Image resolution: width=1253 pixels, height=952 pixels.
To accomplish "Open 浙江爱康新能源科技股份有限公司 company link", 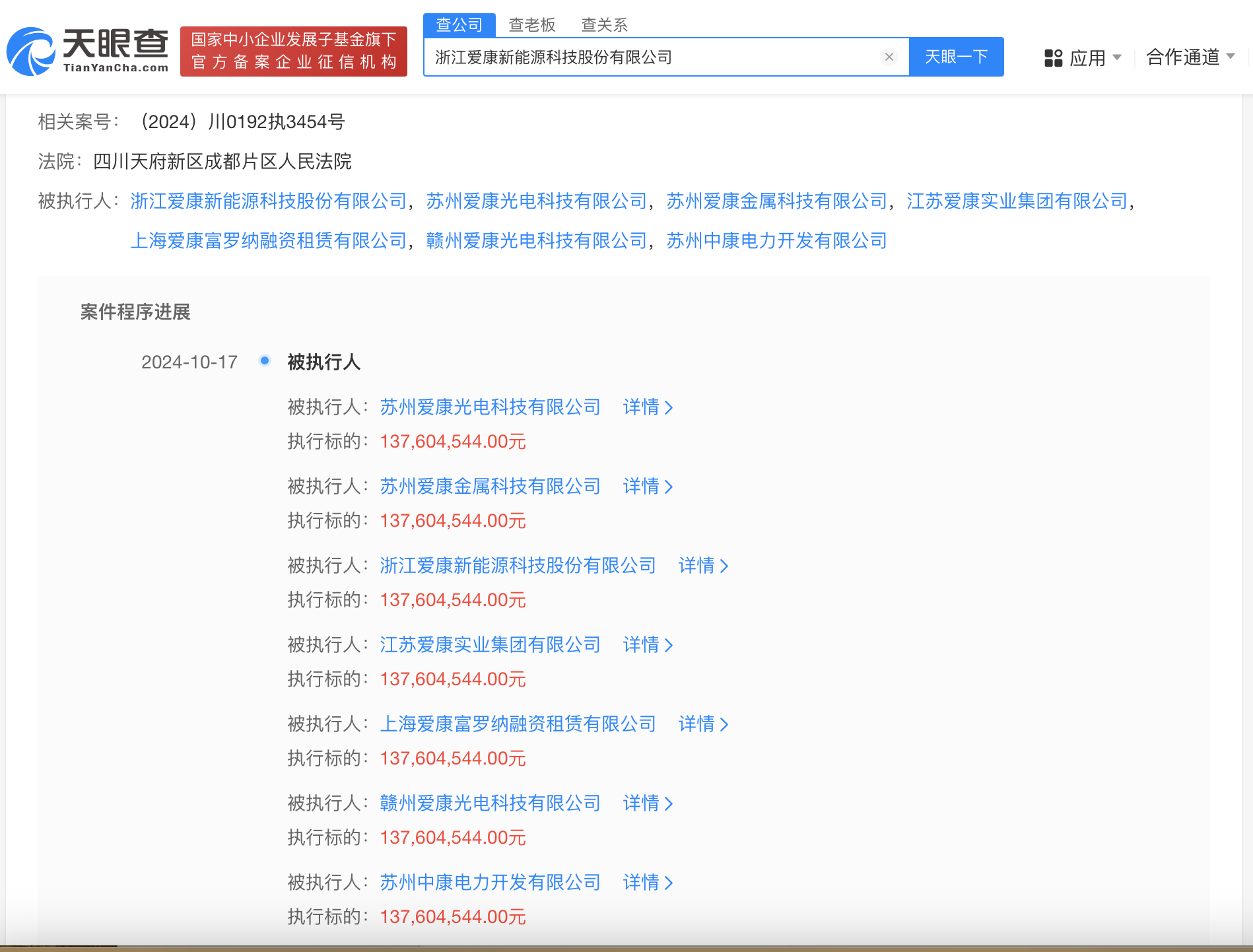I will point(267,201).
